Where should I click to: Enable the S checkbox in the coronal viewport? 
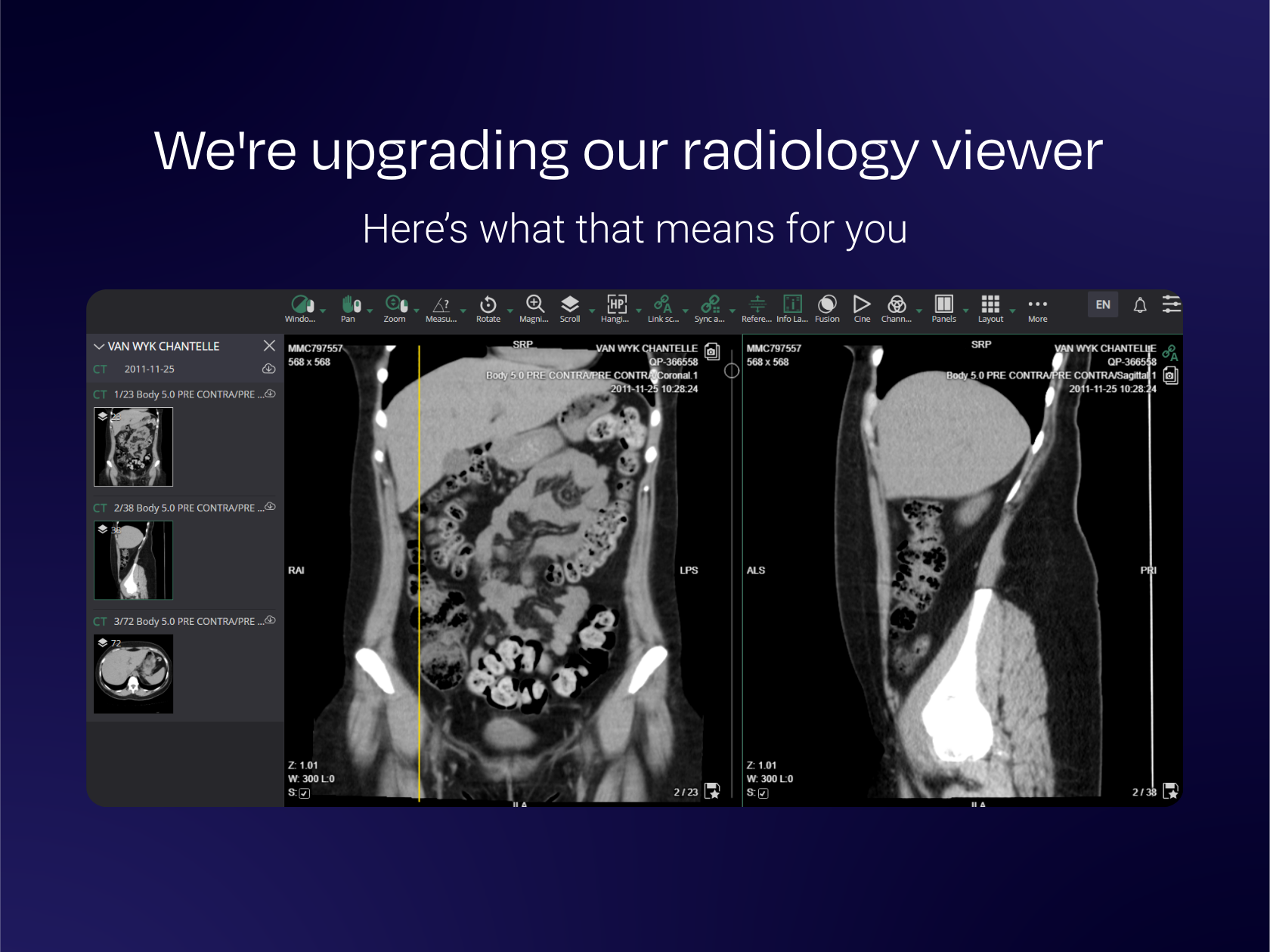304,793
